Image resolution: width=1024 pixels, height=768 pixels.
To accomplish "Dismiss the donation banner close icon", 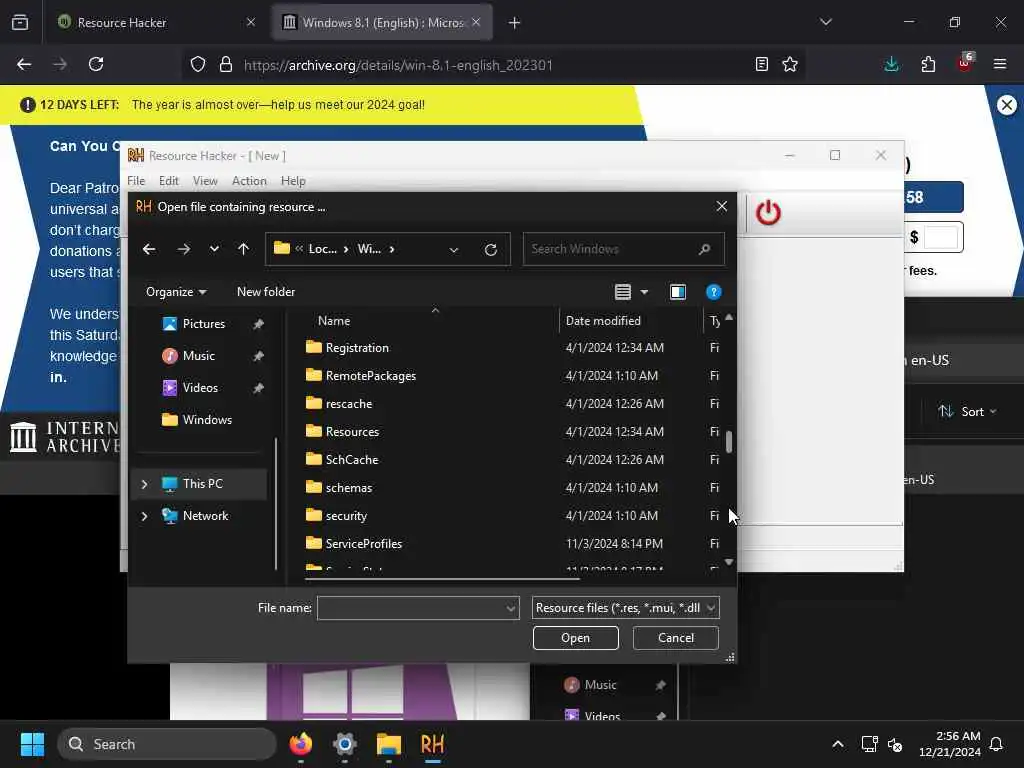I will click(x=1007, y=104).
